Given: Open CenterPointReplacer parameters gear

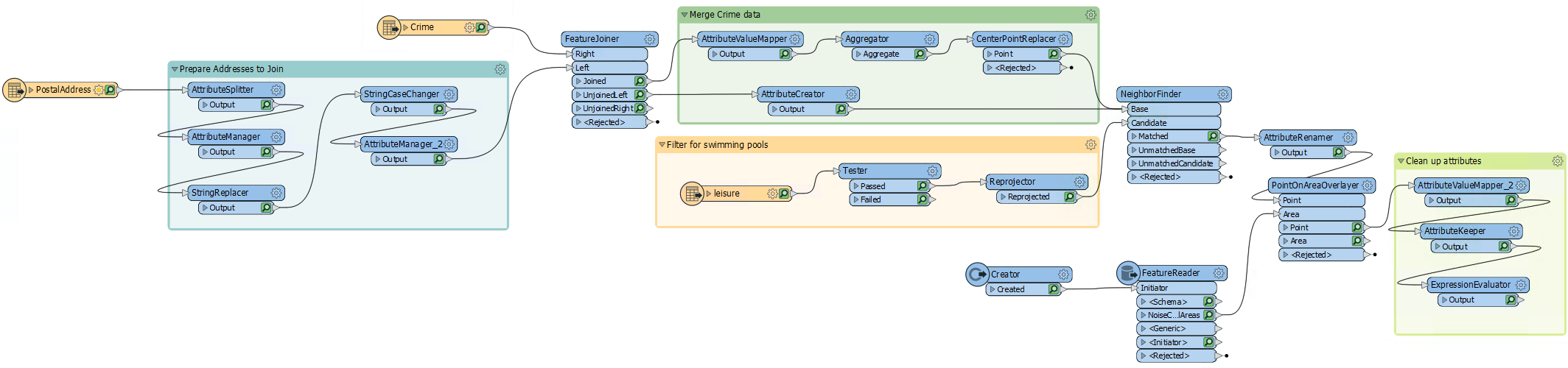Looking at the screenshot, I should [1064, 39].
